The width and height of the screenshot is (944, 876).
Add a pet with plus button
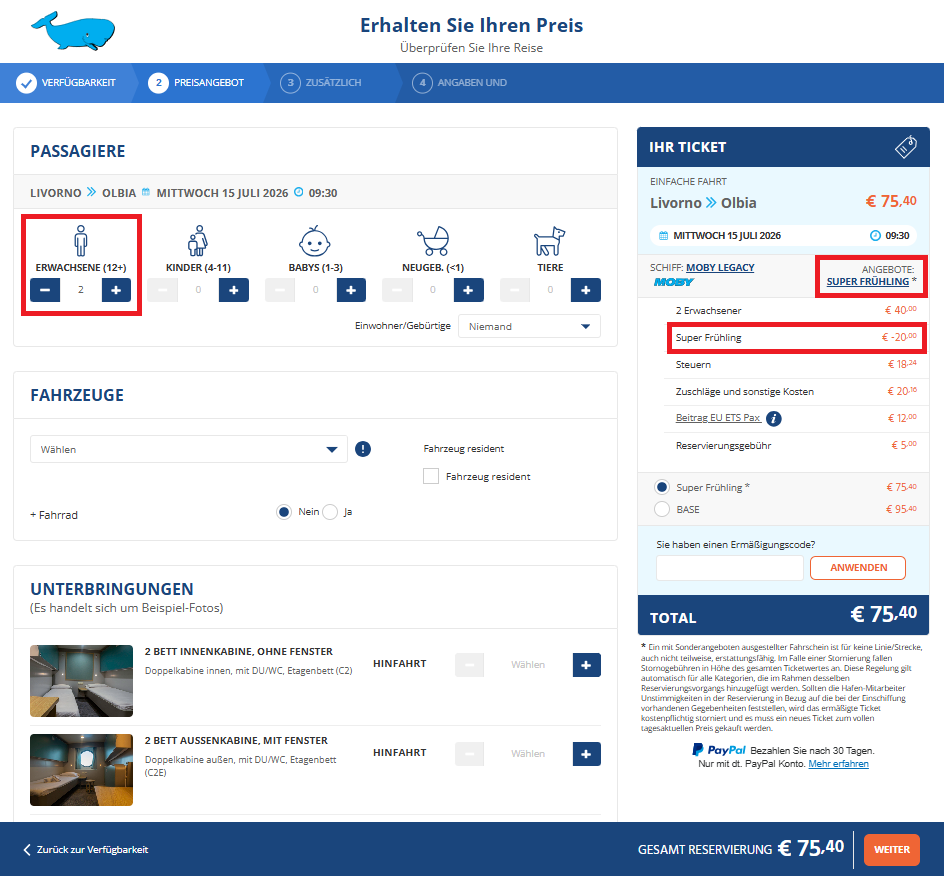point(586,290)
